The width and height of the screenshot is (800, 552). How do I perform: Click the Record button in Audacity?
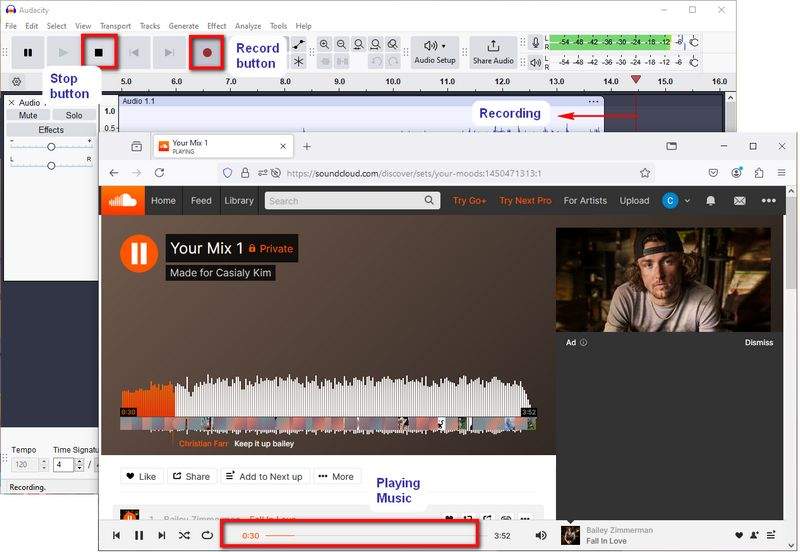207,52
